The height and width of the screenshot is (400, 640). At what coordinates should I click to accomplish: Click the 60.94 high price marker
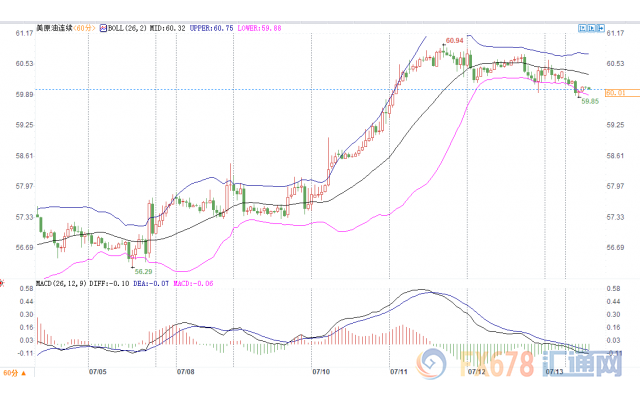pos(455,40)
